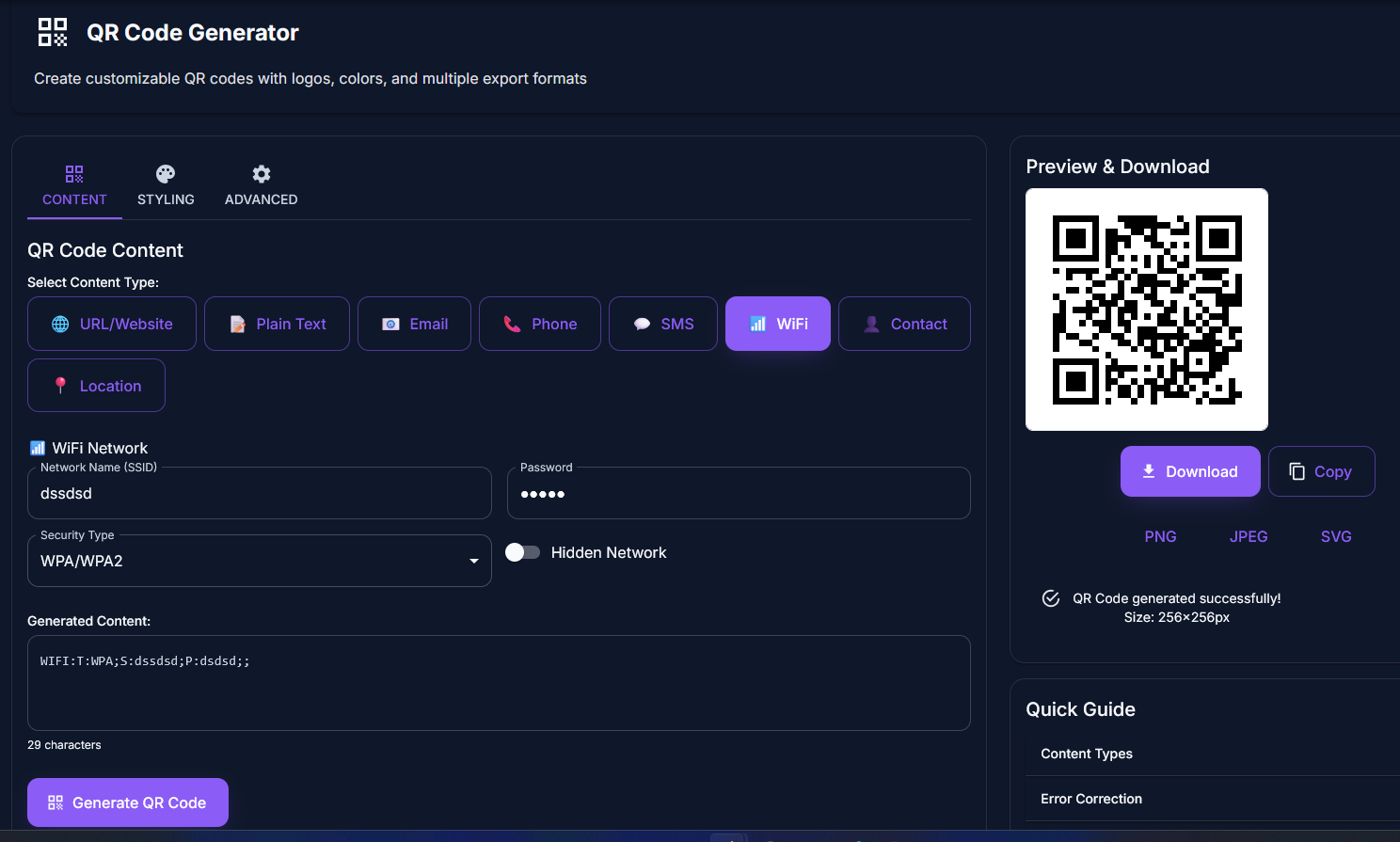The height and width of the screenshot is (842, 1400).
Task: Switch to the CONTENT tab
Action: pyautogui.click(x=74, y=185)
